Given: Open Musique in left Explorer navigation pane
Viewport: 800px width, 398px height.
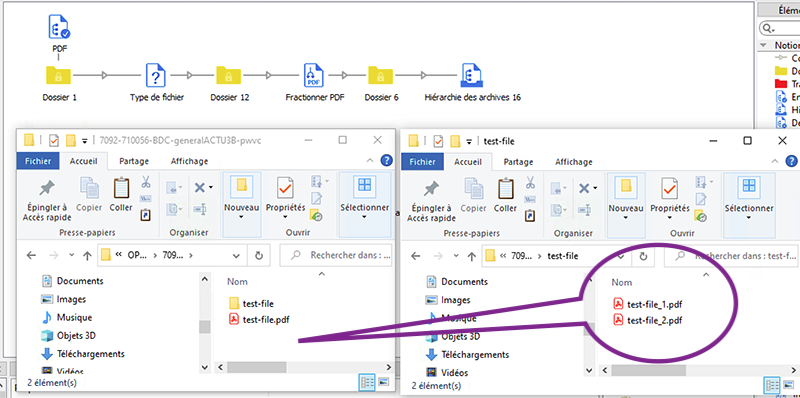Looking at the screenshot, I should pyautogui.click(x=67, y=317).
